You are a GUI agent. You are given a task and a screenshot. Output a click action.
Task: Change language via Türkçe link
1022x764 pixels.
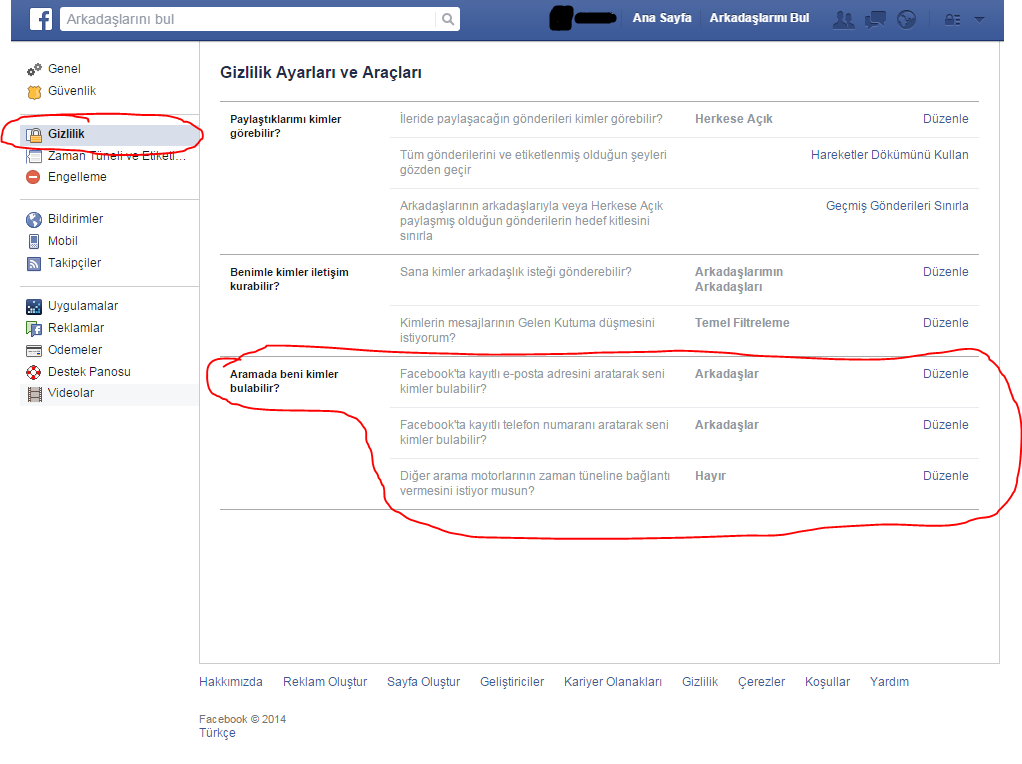point(217,733)
